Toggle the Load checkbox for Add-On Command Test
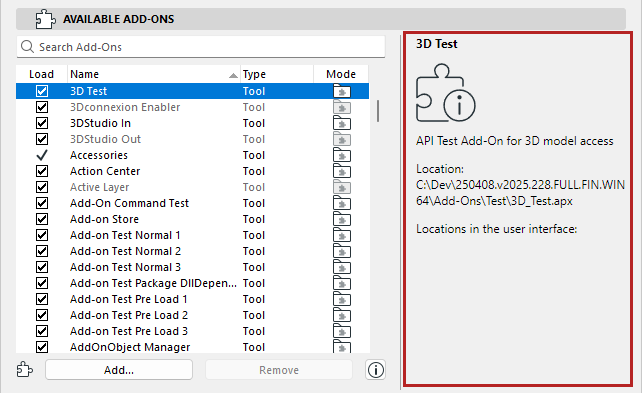This screenshot has width=642, height=393. click(x=42, y=203)
